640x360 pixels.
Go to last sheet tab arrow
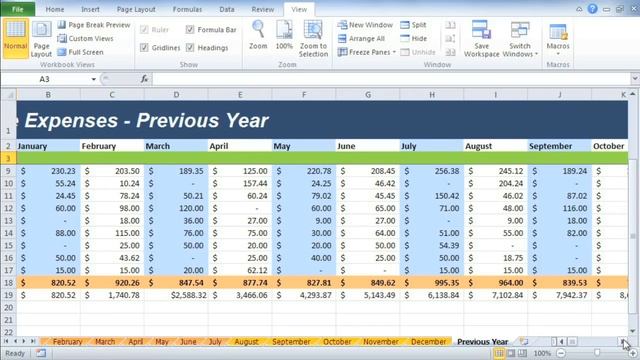(33, 341)
